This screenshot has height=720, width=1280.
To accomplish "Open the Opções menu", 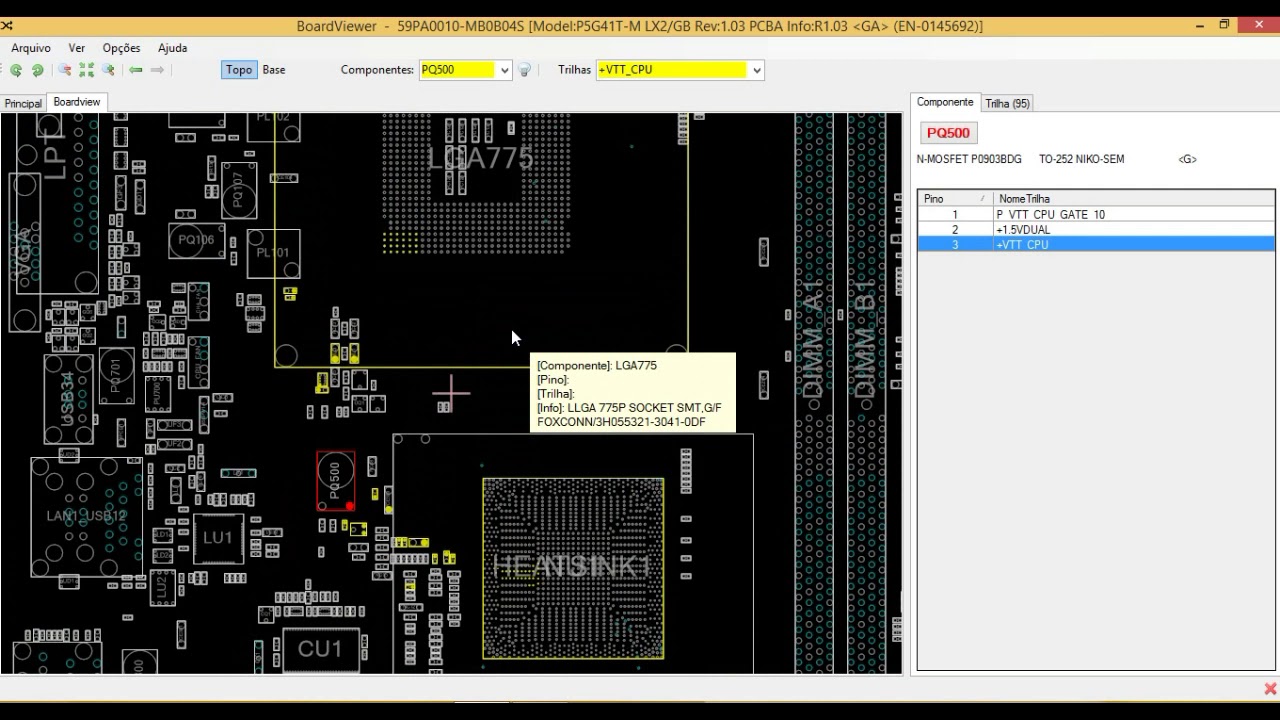I will (122, 48).
